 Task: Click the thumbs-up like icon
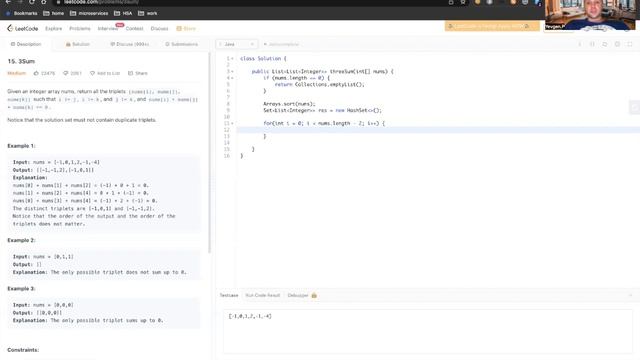click(x=36, y=73)
